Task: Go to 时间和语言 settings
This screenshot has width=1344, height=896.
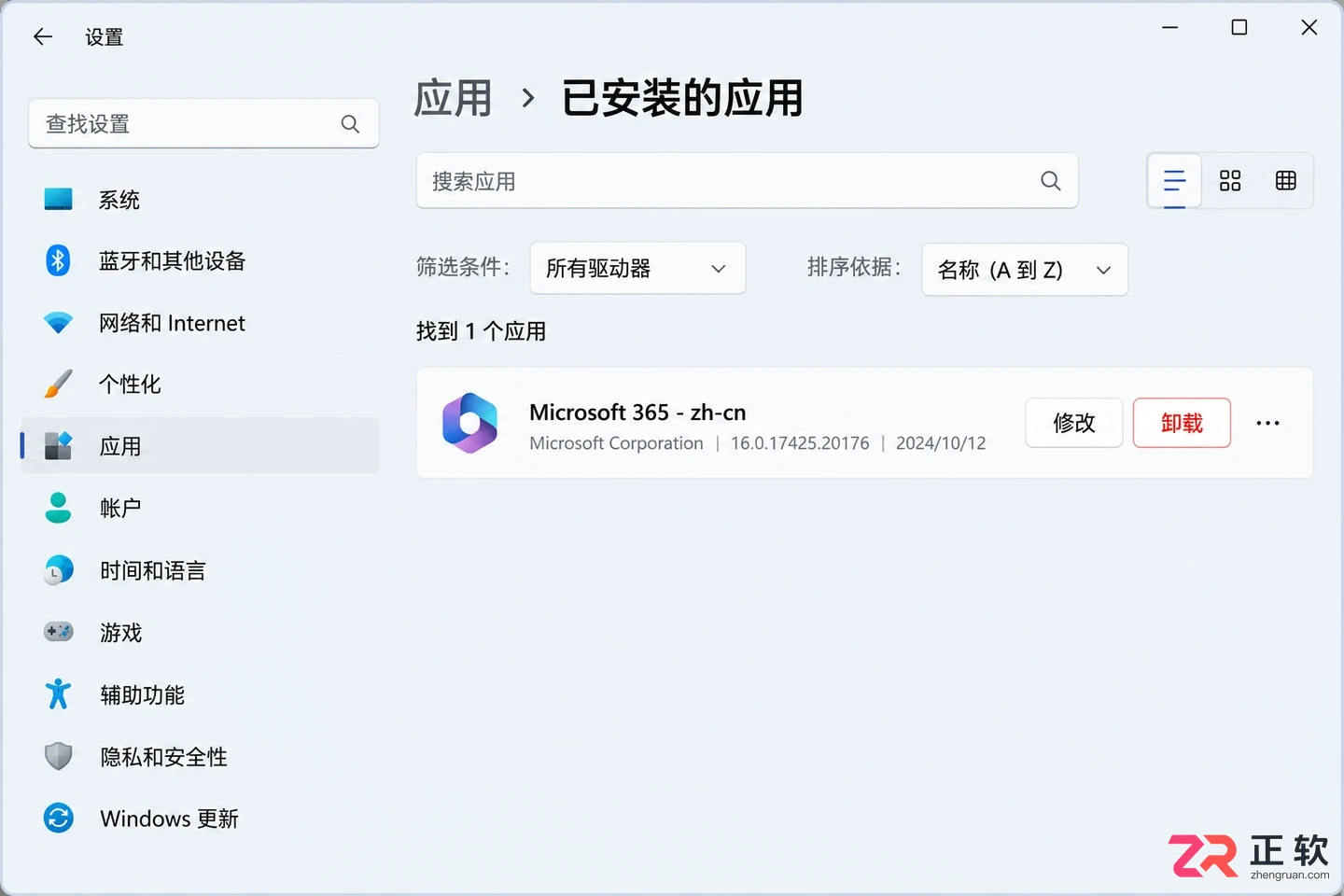Action: (x=200, y=569)
